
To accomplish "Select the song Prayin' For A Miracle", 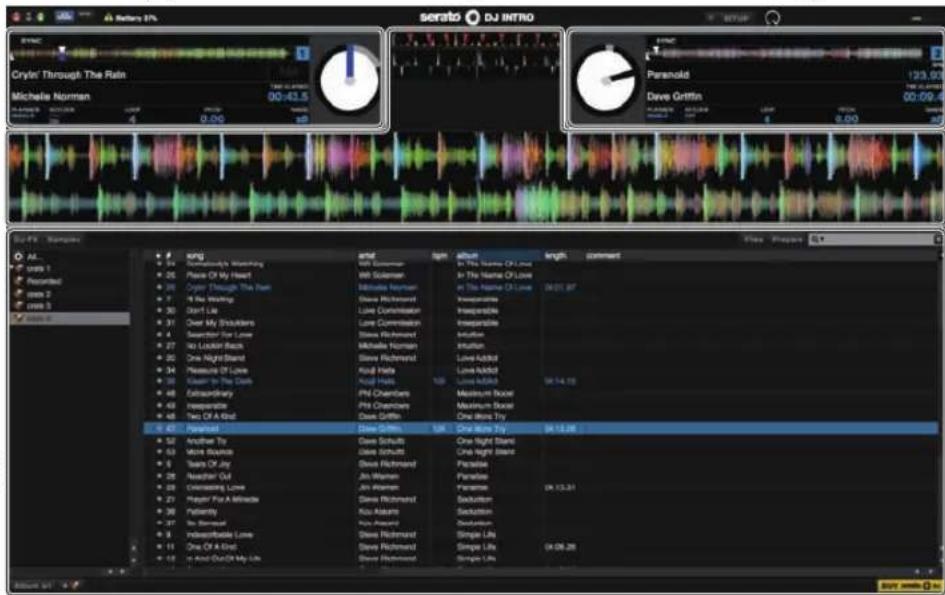I will (x=222, y=500).
